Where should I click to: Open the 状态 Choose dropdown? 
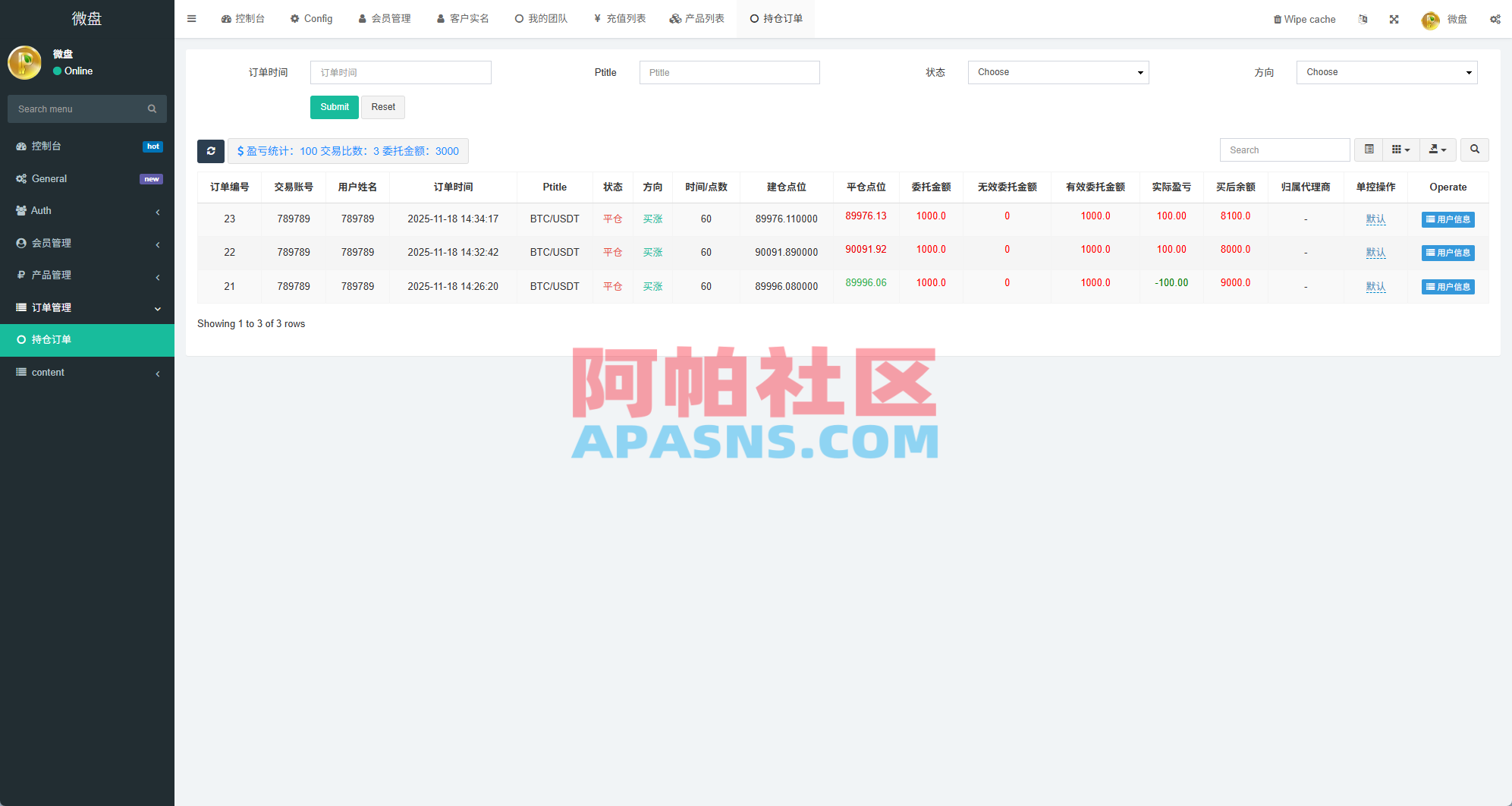tap(1058, 72)
